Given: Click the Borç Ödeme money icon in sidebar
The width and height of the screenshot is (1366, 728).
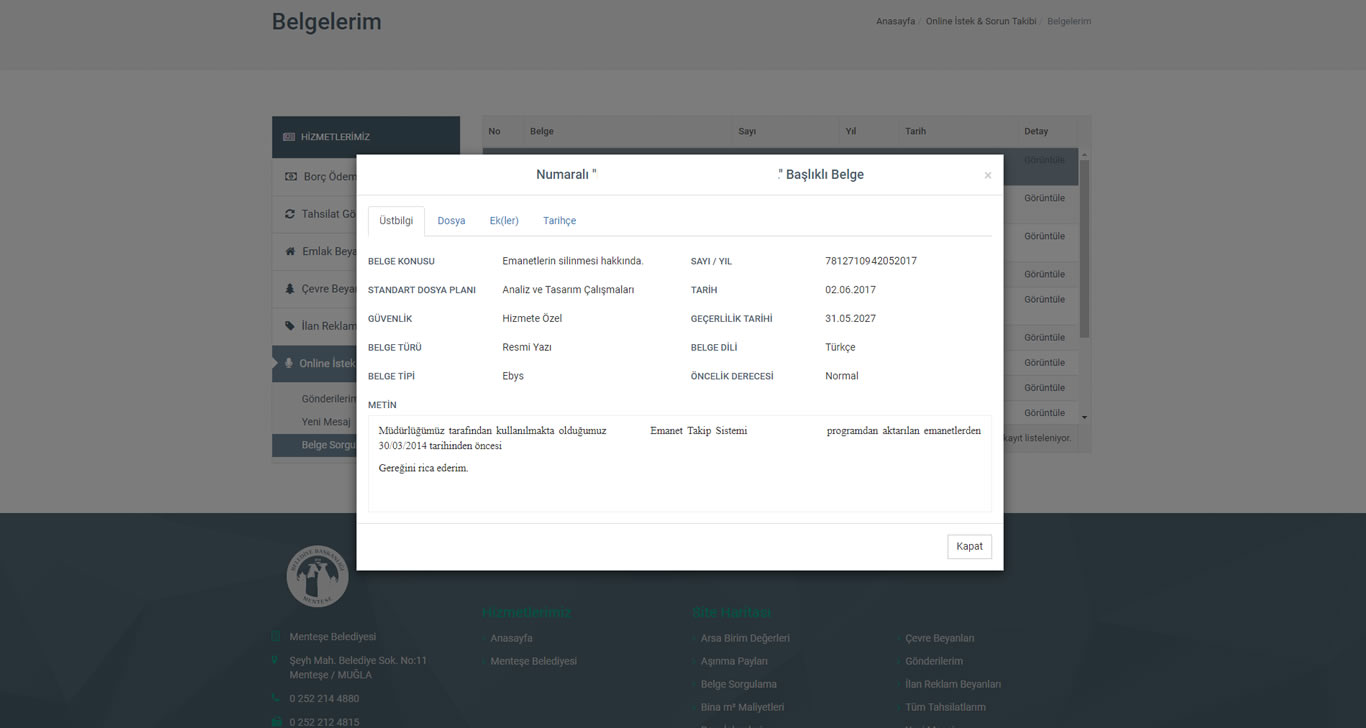Looking at the screenshot, I should [291, 177].
